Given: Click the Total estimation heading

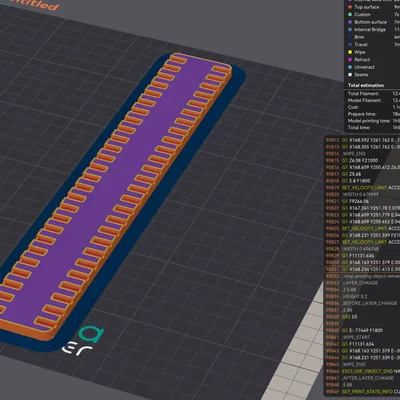Looking at the screenshot, I should pos(366,85).
